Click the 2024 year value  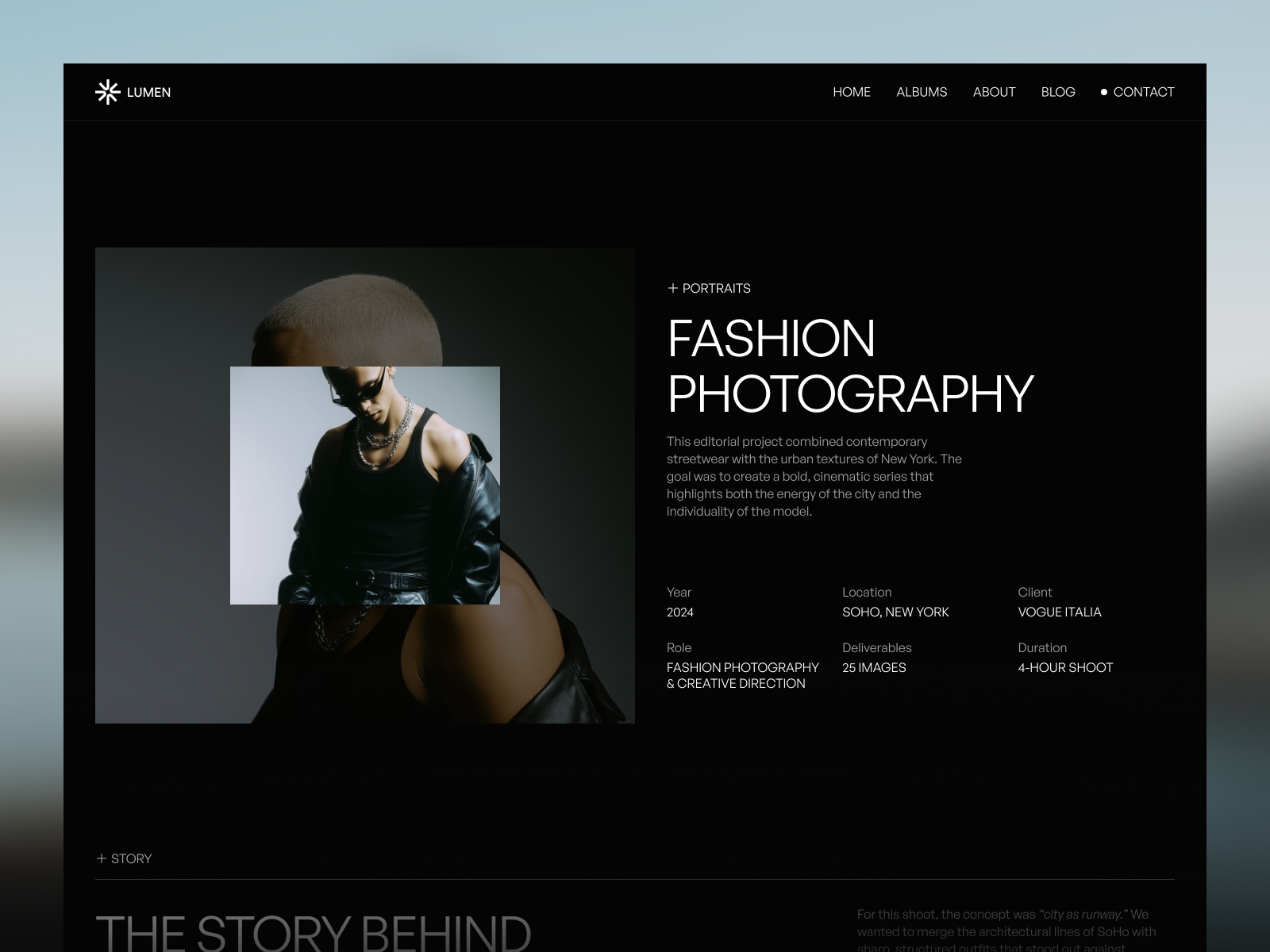(x=679, y=612)
